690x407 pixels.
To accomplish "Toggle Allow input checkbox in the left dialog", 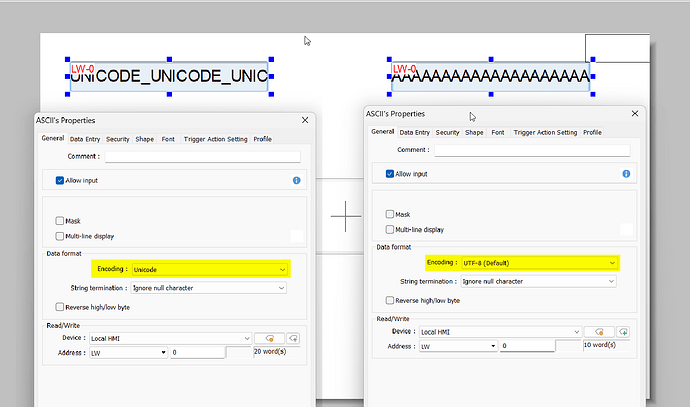I will click(60, 180).
